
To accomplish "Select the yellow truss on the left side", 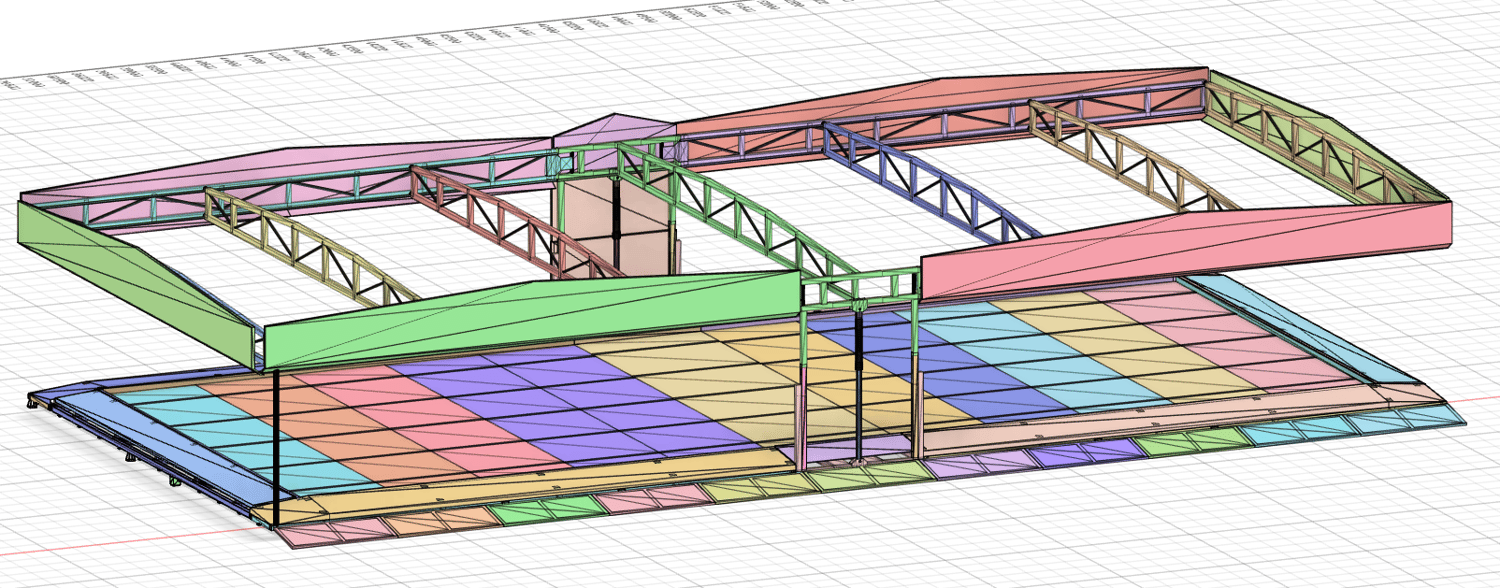I will (x=310, y=245).
